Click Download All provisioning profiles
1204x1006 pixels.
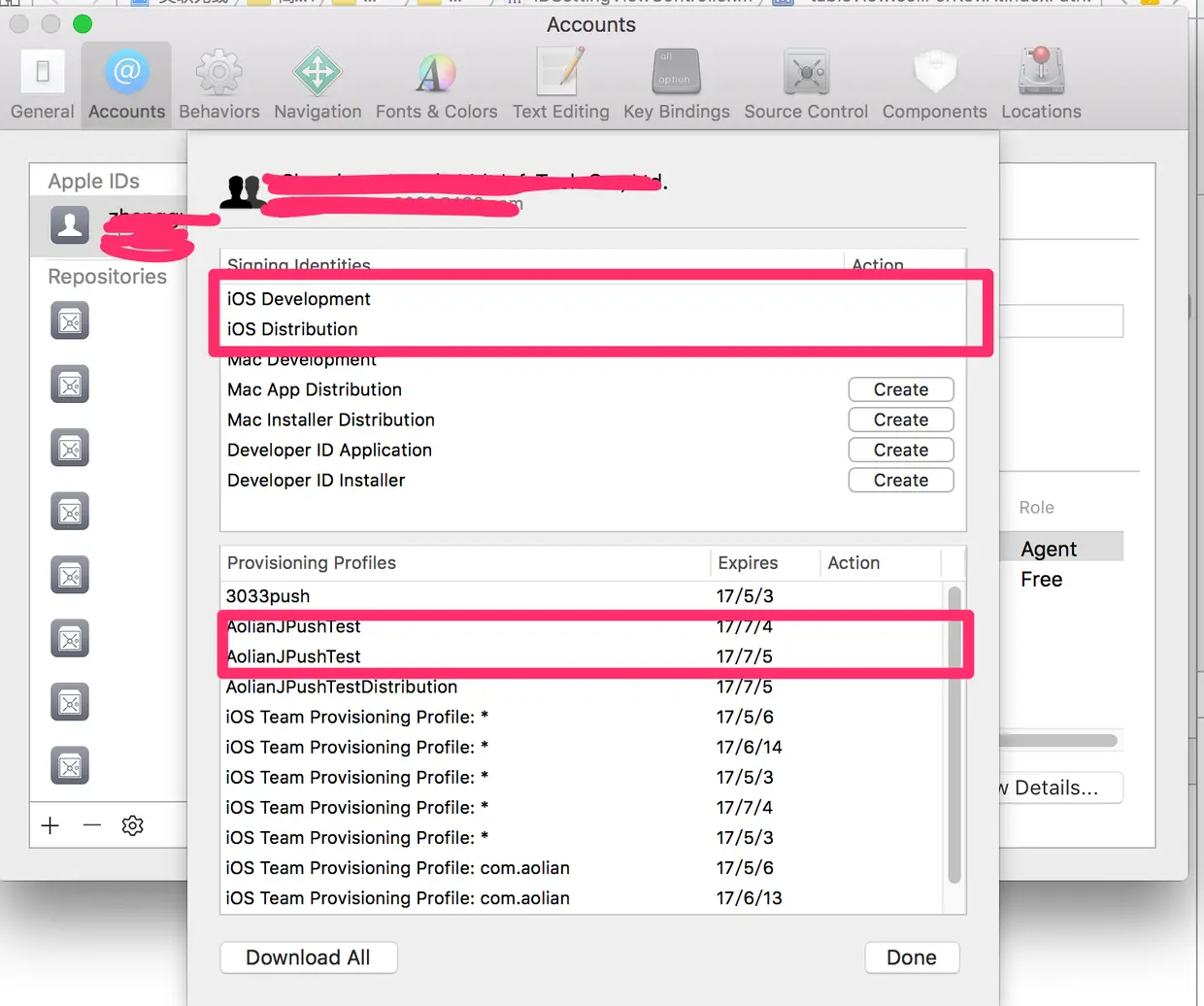309,957
